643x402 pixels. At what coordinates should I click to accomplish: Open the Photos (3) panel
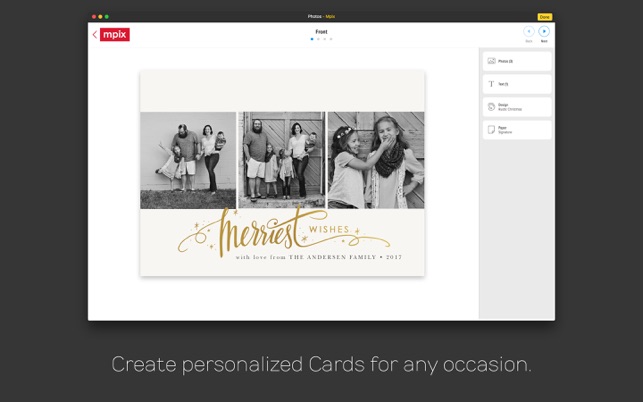click(517, 61)
